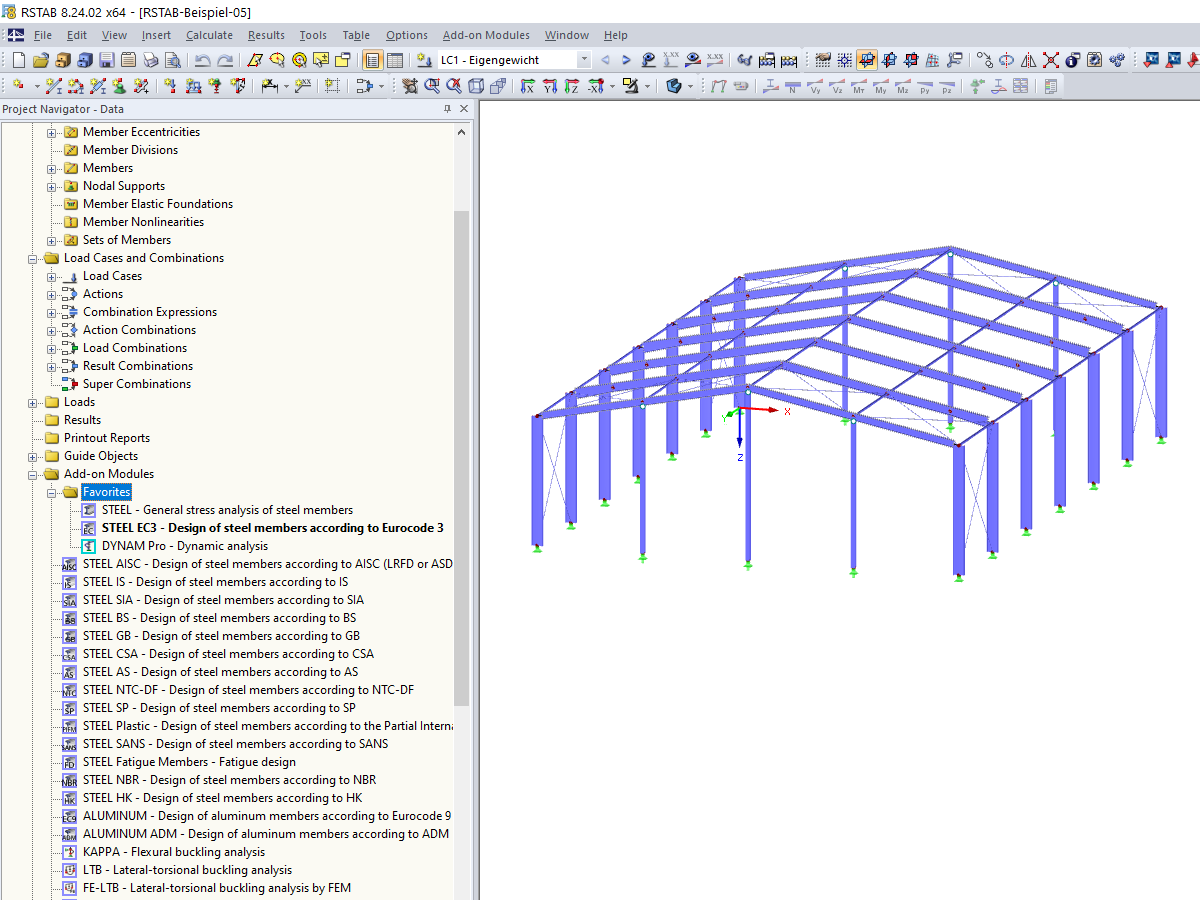Select DYNAM Pro - Dynamic analysis module

(185, 546)
